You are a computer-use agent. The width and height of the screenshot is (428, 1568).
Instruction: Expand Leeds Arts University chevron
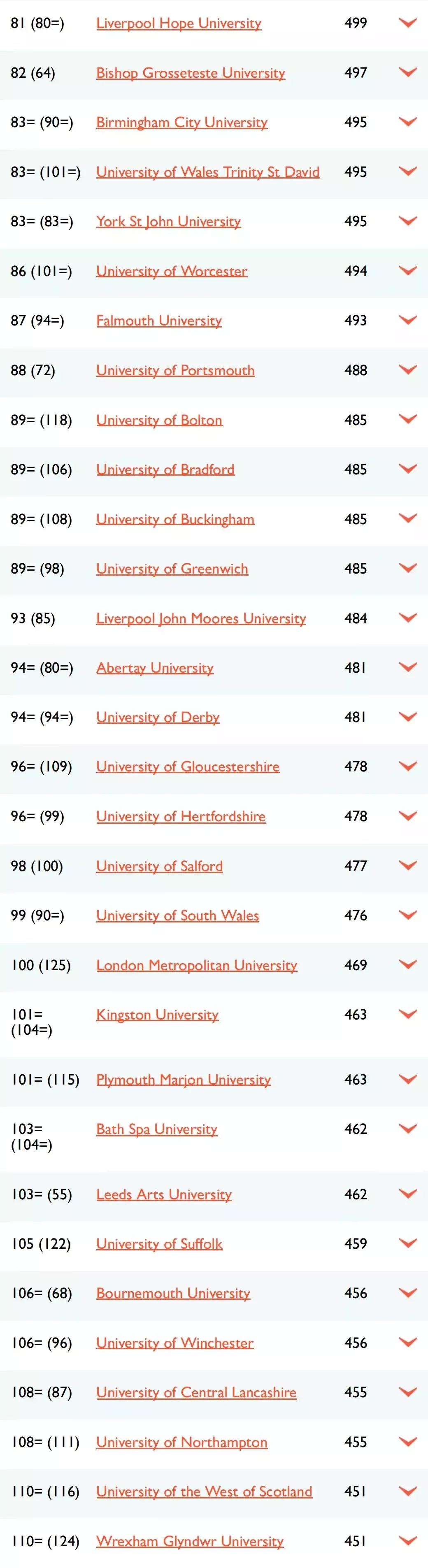coord(407,1194)
